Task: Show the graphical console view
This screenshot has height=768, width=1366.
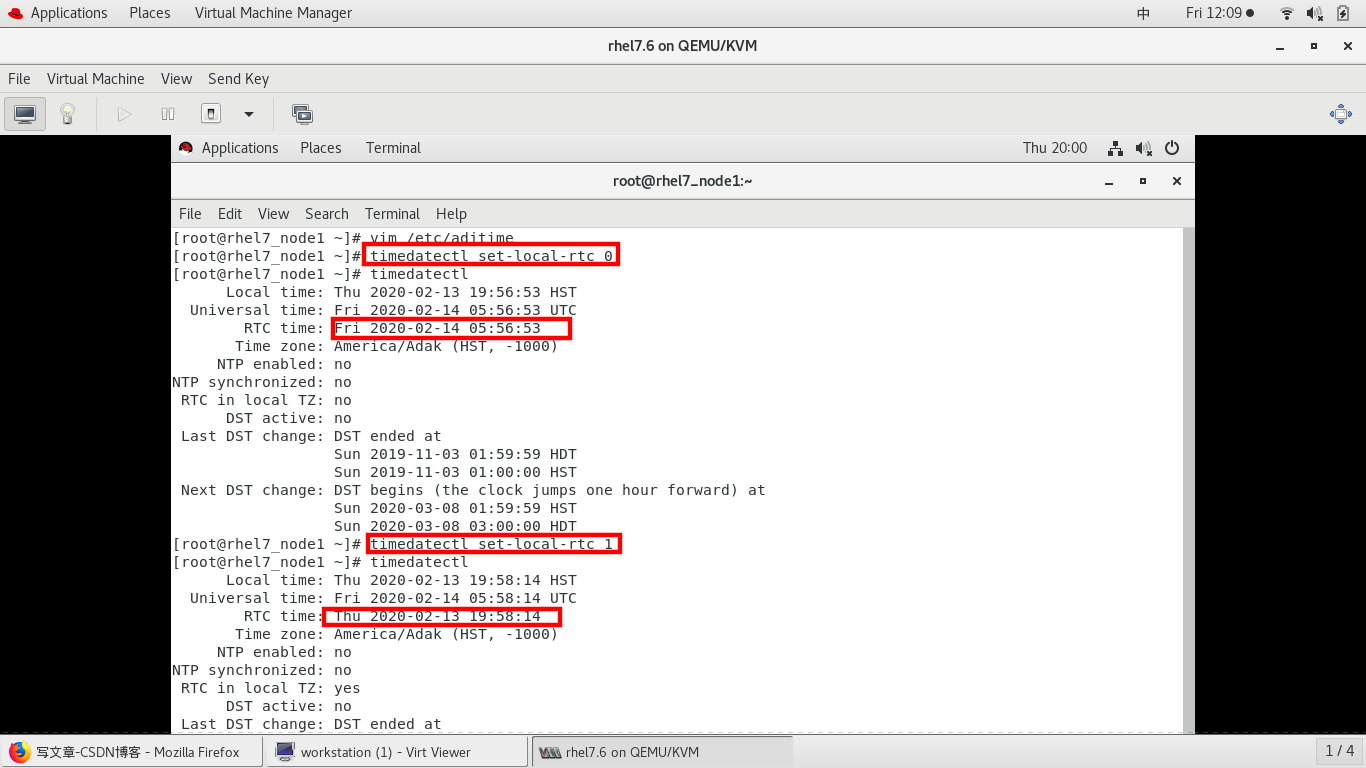Action: point(25,114)
